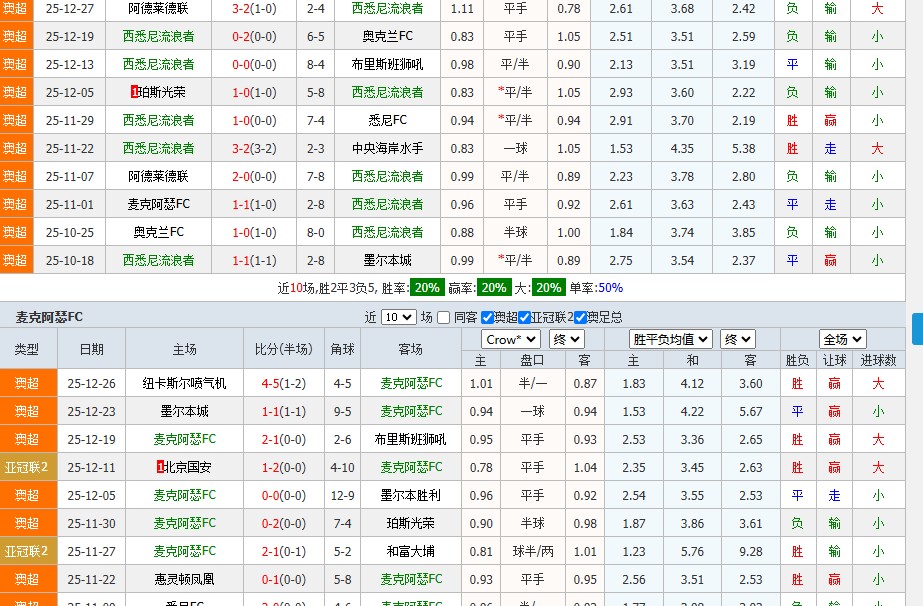Open the match count dropdown showing 10
This screenshot has height=606, width=923.
click(397, 317)
